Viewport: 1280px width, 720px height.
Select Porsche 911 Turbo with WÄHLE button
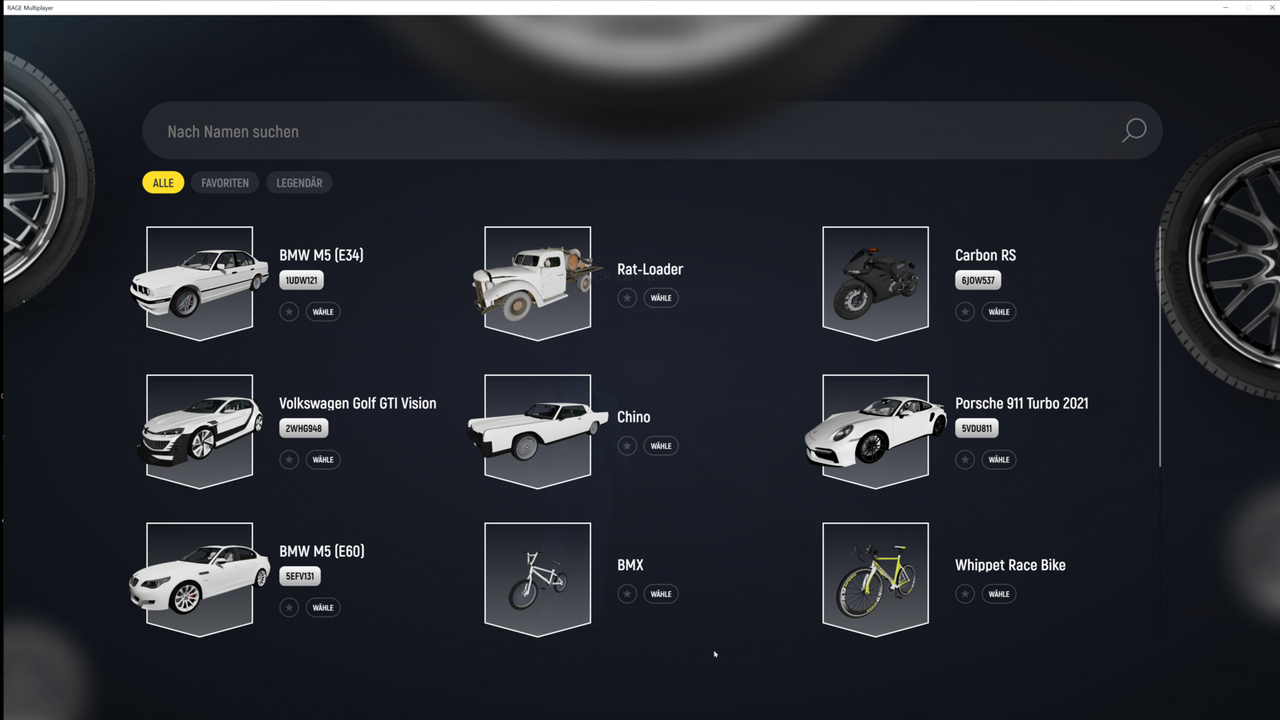[999, 460]
